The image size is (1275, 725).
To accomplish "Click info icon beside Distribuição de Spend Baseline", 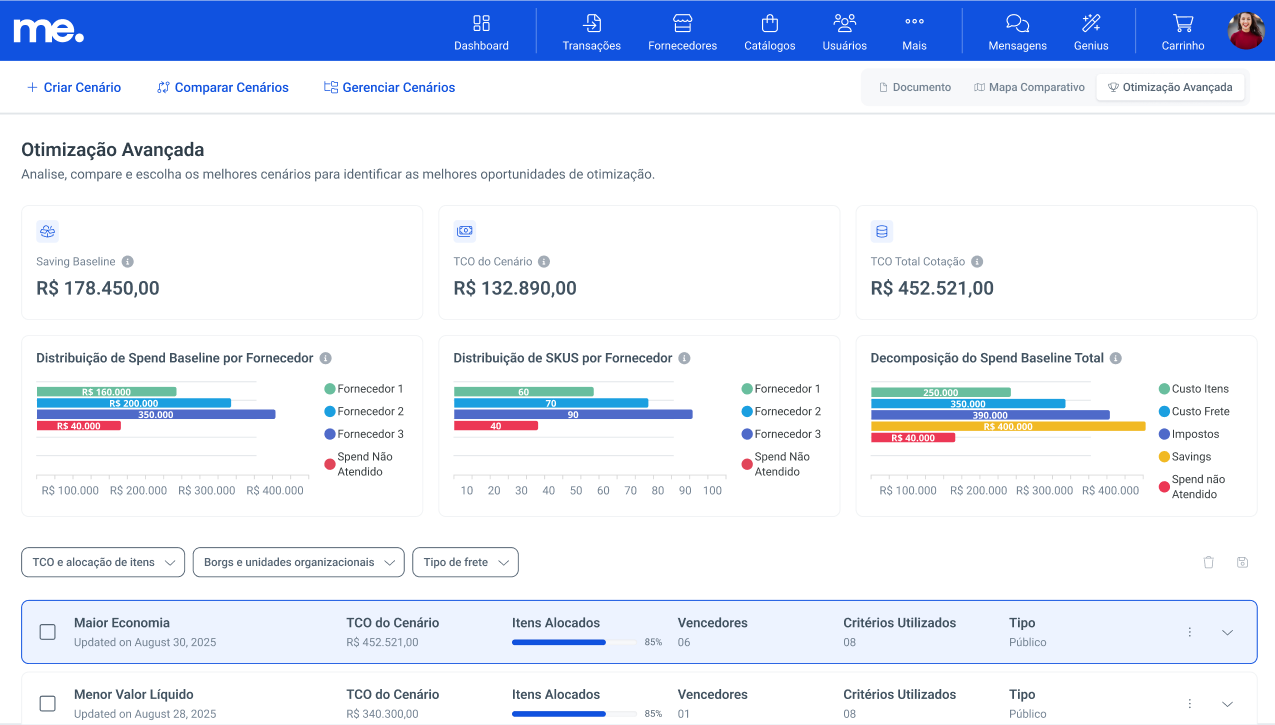I will (325, 358).
